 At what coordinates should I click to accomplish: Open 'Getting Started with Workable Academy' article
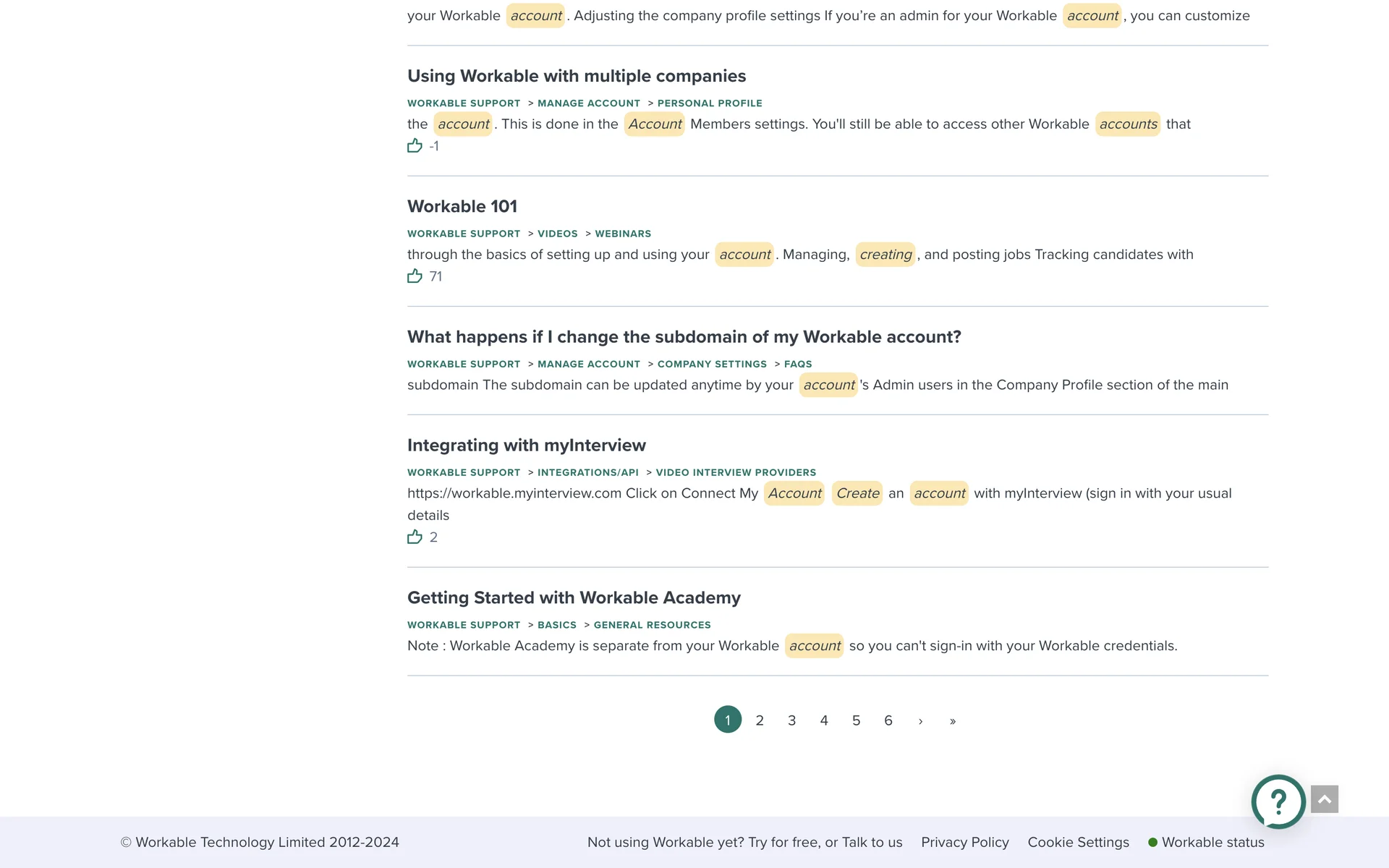coord(574,597)
